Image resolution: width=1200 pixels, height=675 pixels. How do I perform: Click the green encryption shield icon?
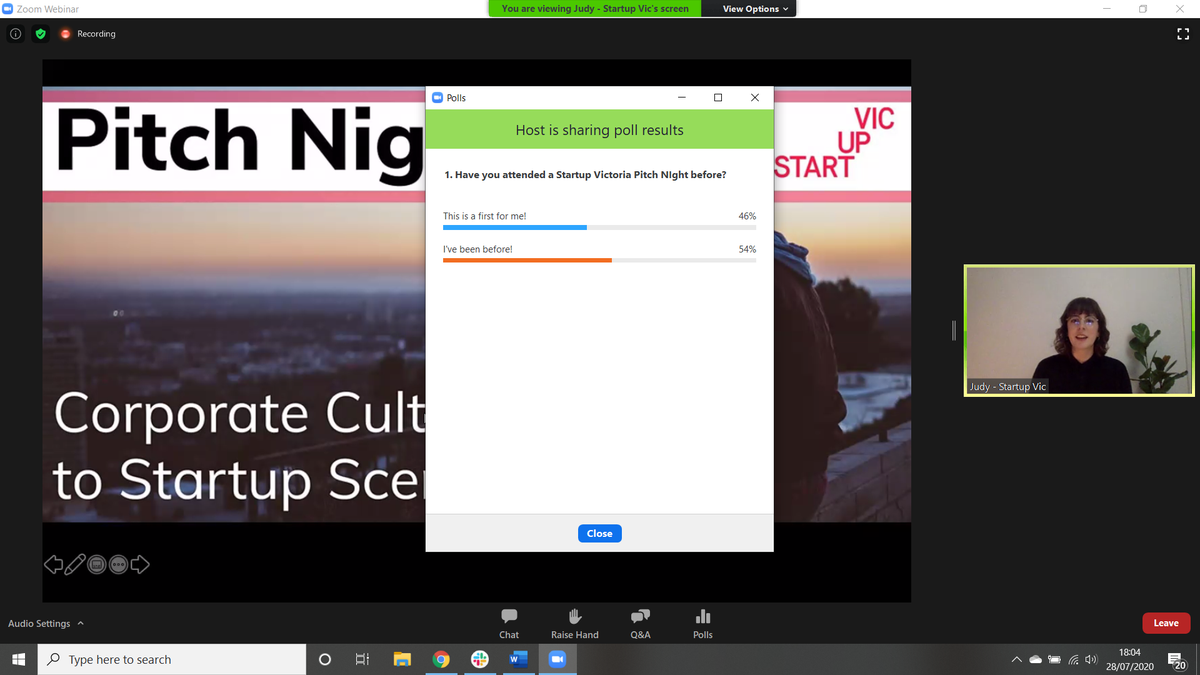point(40,34)
